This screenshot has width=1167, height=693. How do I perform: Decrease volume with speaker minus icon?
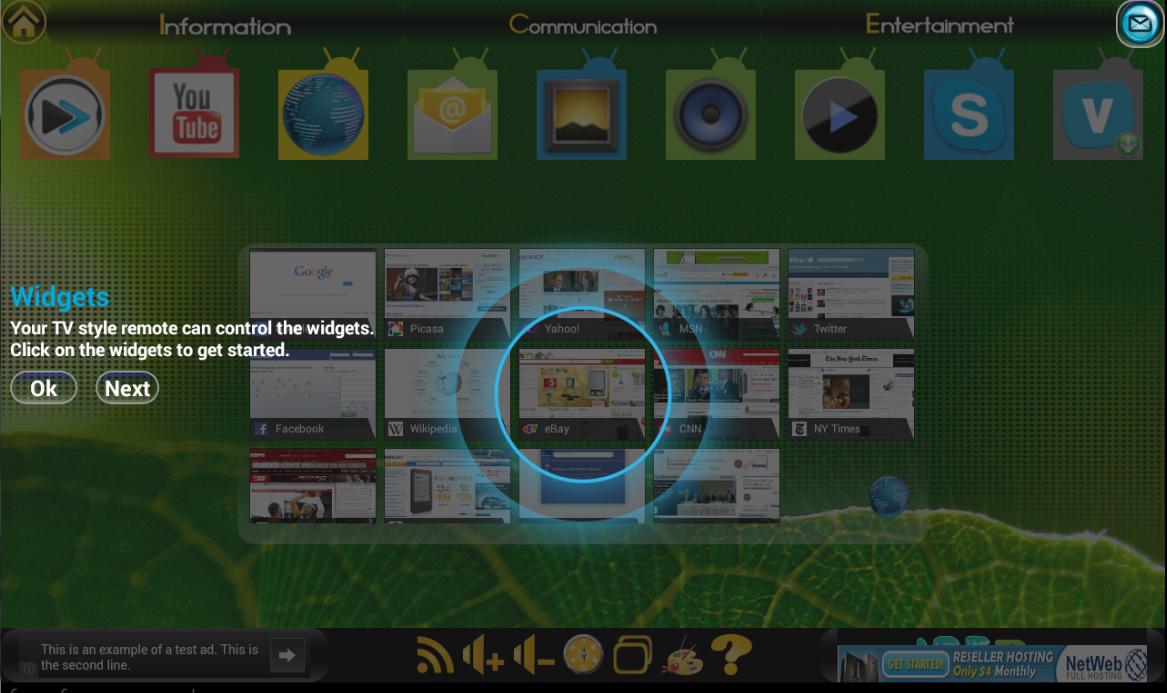pyautogui.click(x=534, y=656)
